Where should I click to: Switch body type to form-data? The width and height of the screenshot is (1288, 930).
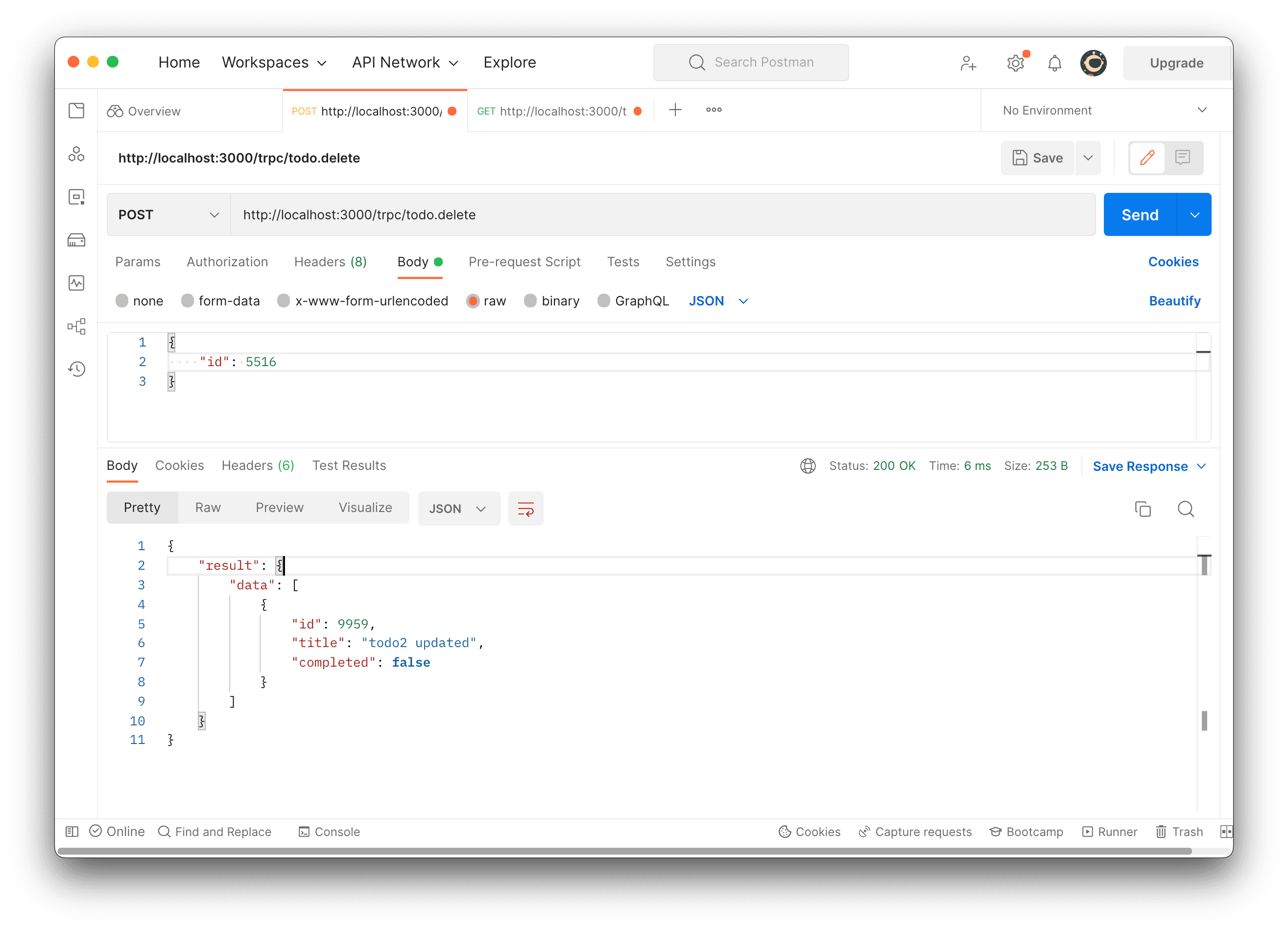tap(220, 301)
